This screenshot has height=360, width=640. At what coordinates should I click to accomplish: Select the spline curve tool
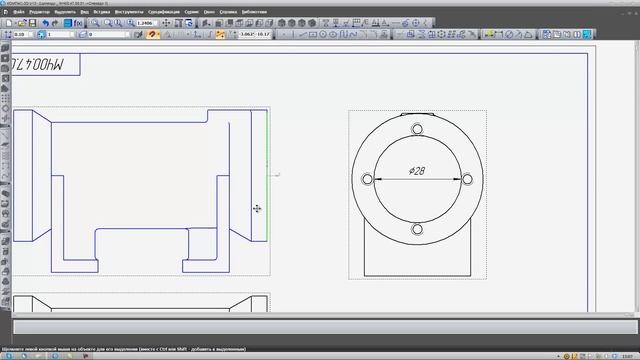pos(353,34)
